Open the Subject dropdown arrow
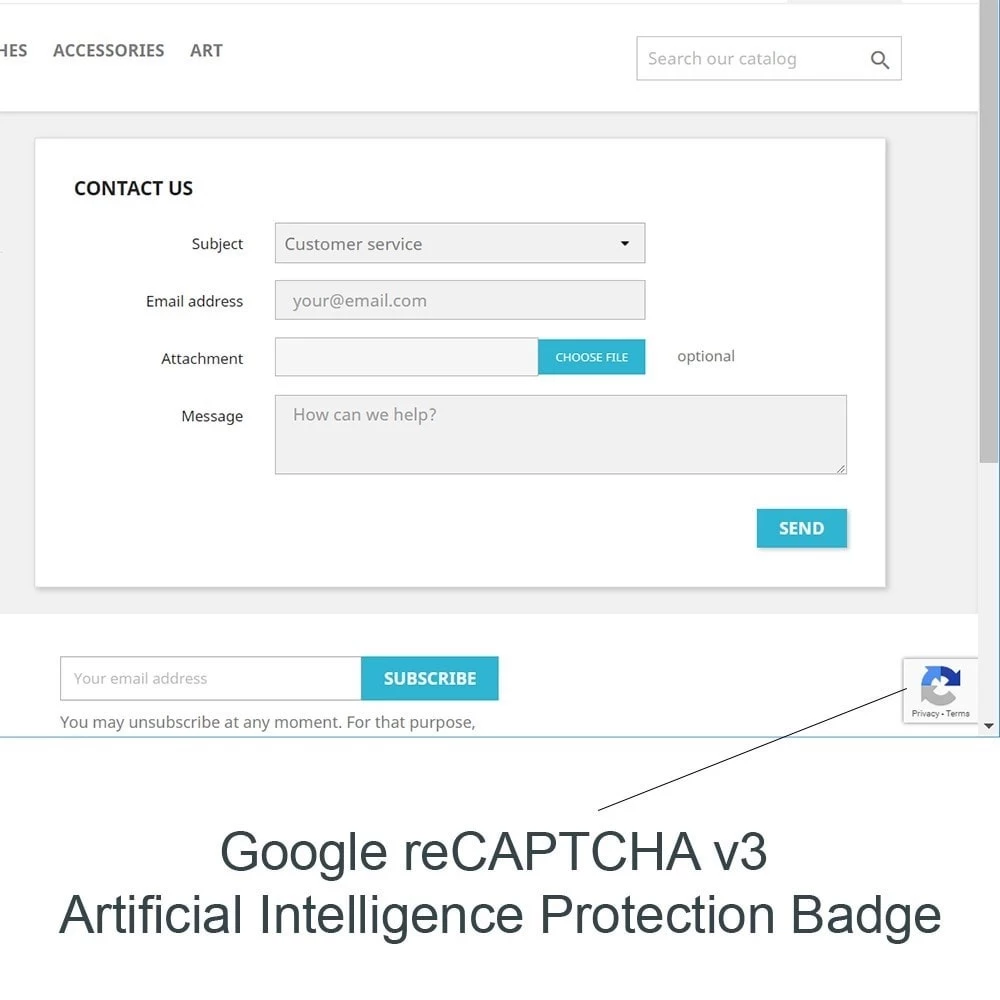Viewport: 1000px width, 1000px height. 625,243
